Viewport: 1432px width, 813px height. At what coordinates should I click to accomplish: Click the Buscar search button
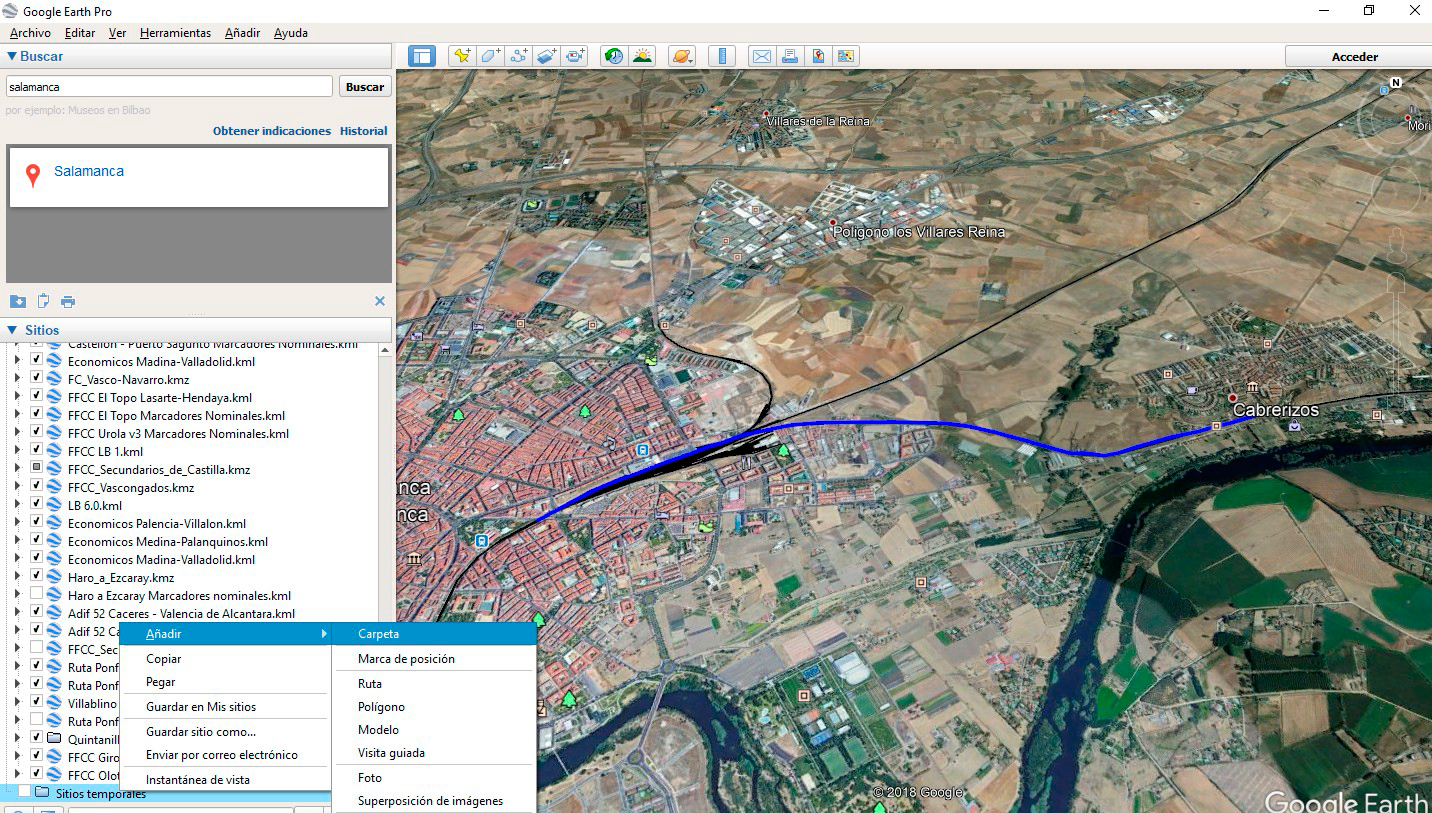tap(365, 87)
